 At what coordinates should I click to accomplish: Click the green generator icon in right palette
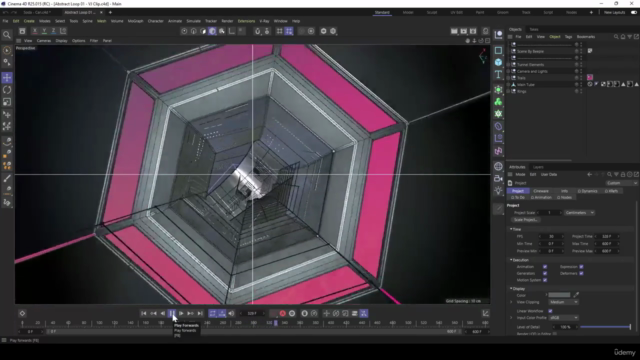tap(498, 89)
